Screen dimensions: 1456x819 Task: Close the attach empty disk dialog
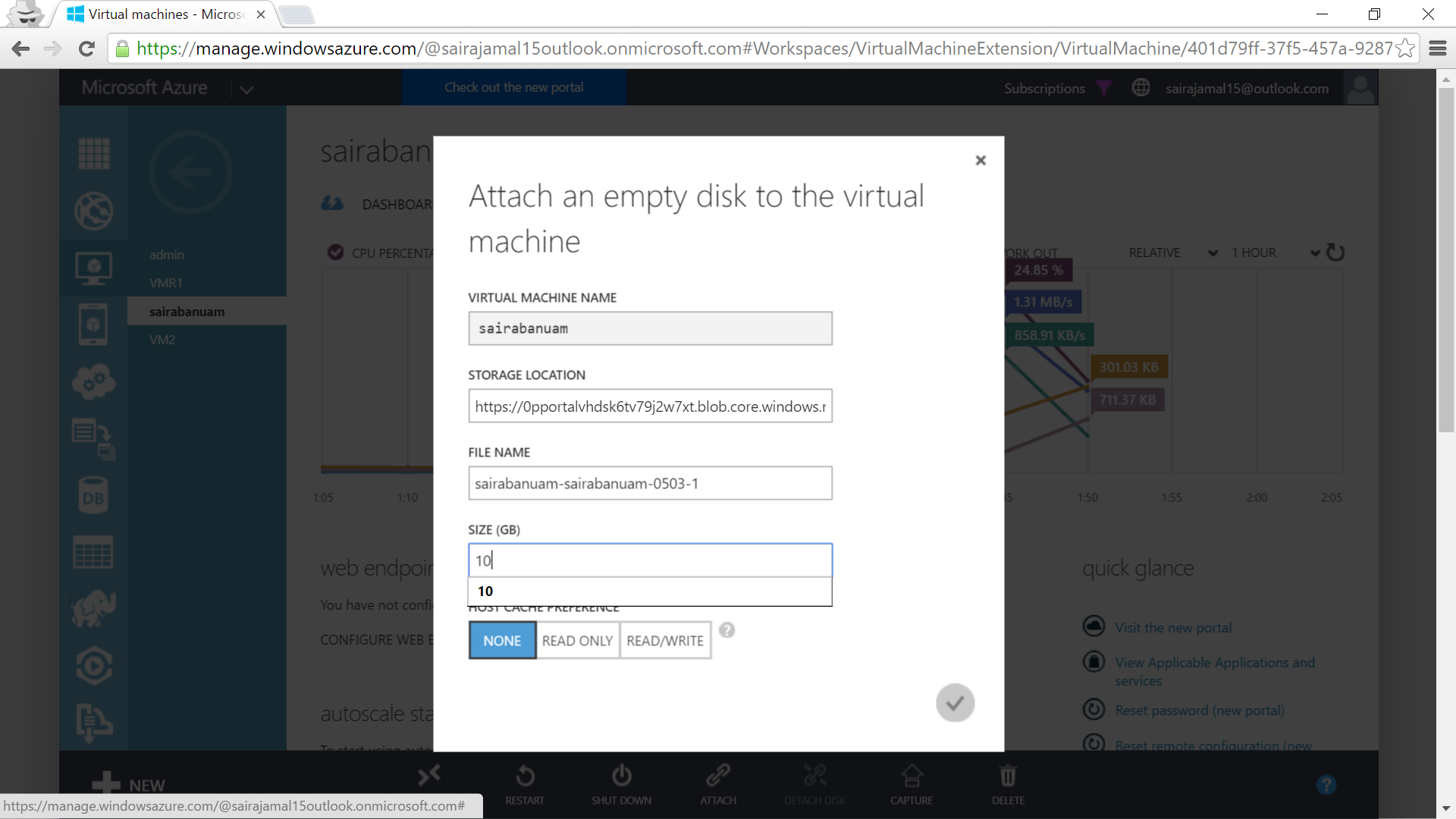[981, 160]
